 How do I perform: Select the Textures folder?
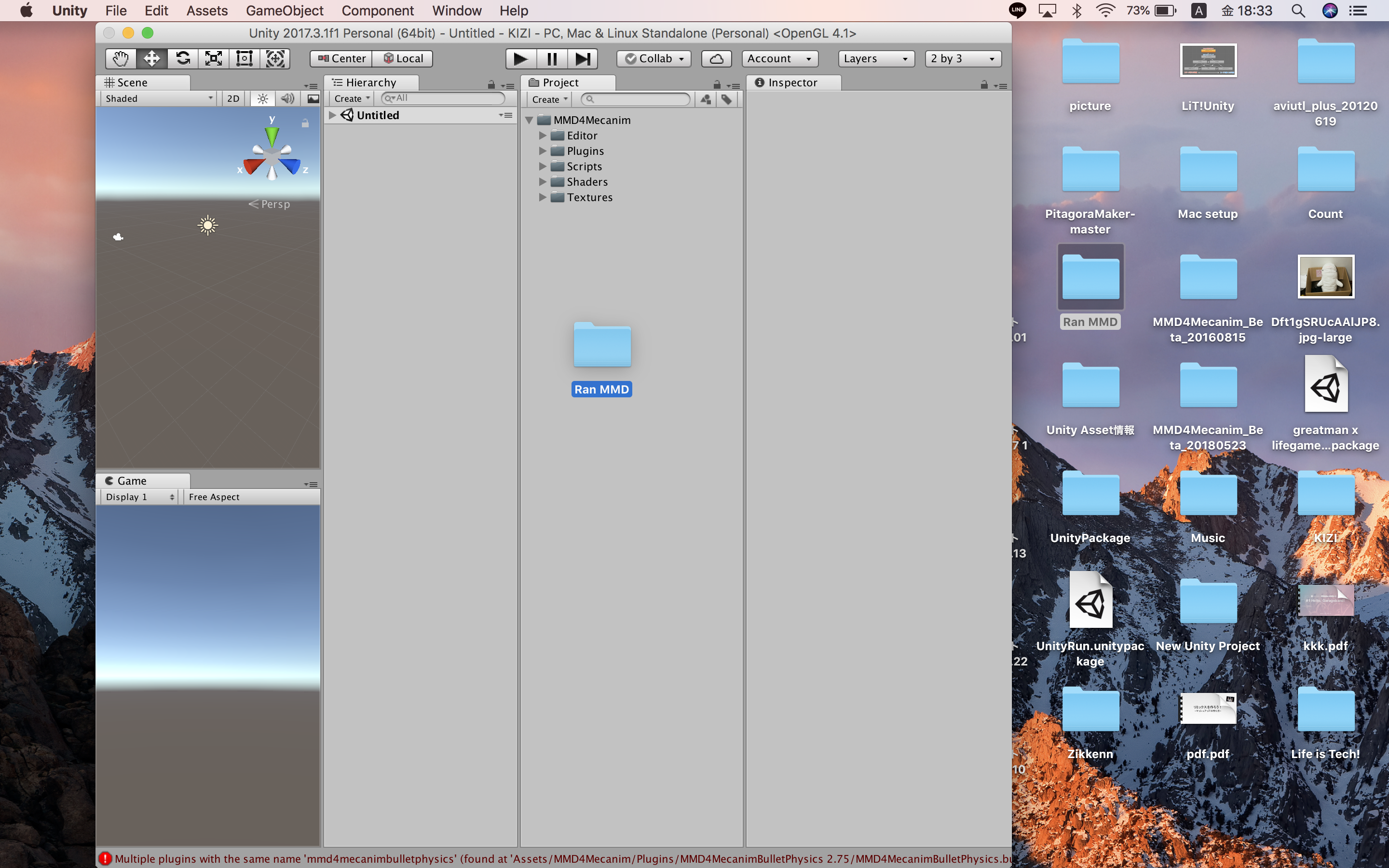point(589,198)
